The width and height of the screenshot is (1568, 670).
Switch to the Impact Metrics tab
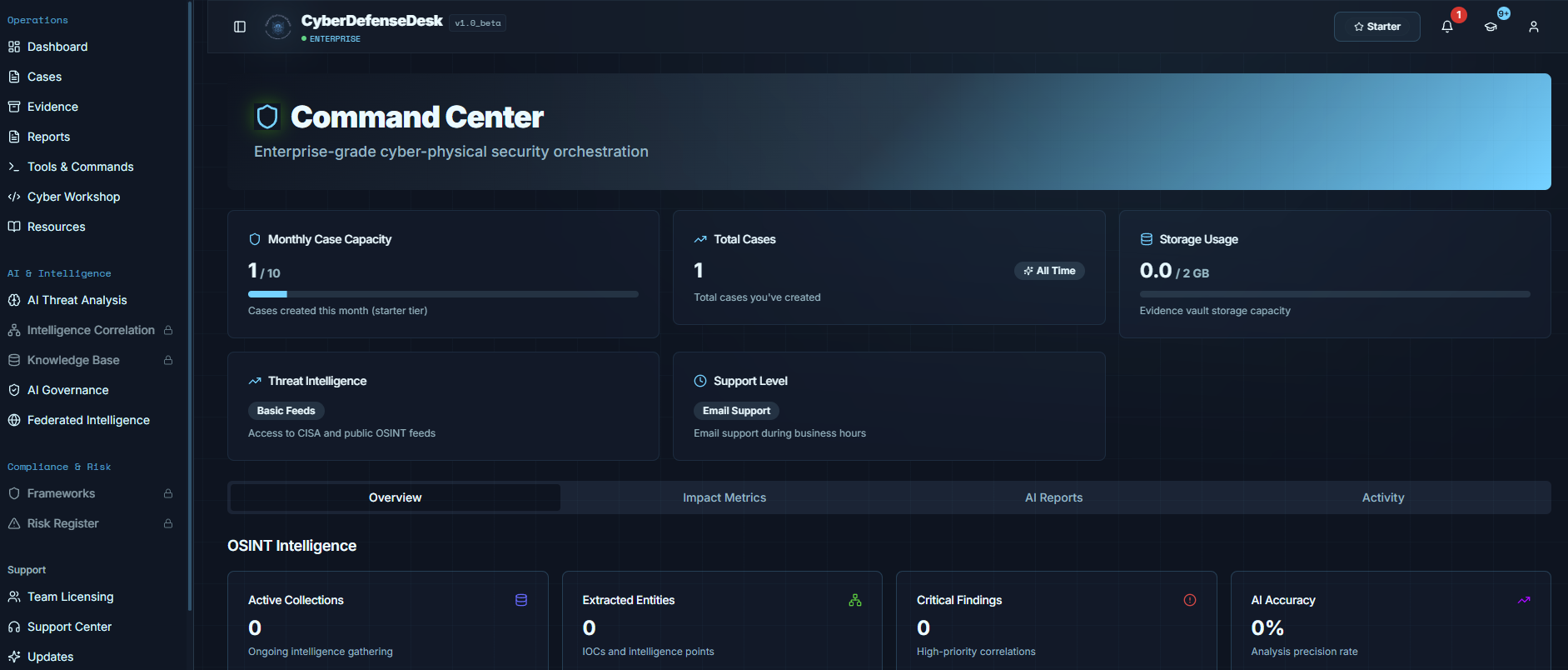pos(724,497)
